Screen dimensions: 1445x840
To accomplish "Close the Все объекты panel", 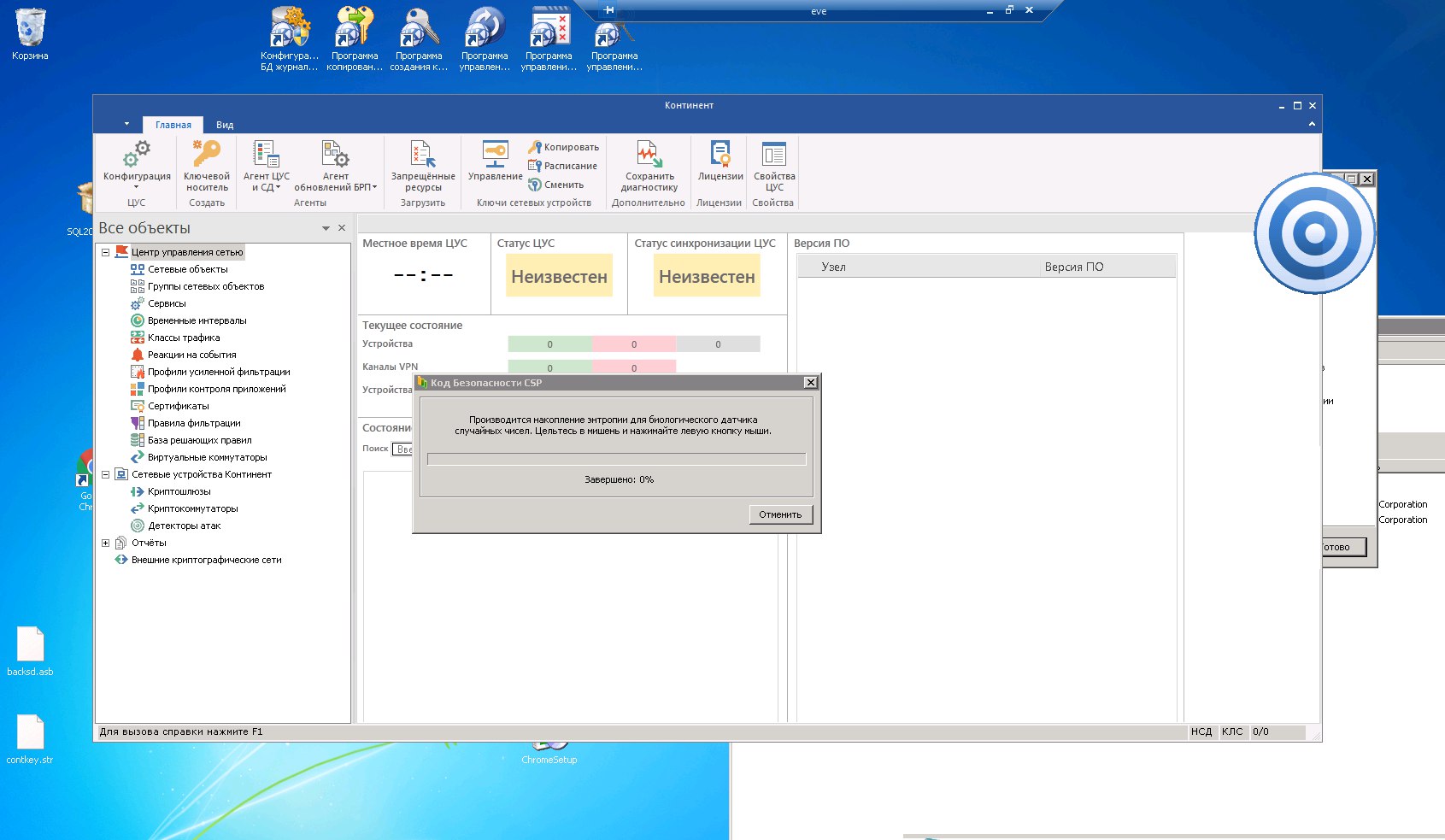I will tap(342, 227).
